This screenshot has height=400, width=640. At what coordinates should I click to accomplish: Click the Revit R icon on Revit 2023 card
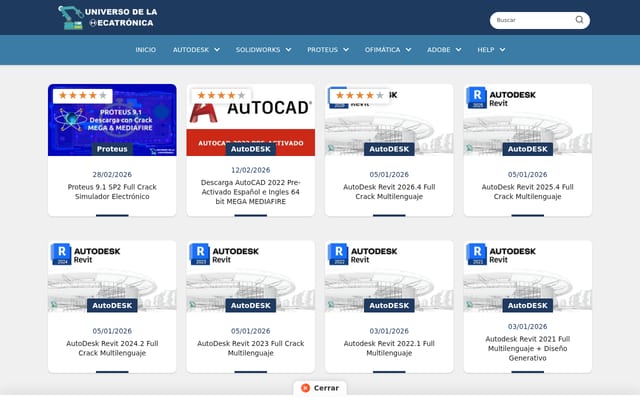pyautogui.click(x=200, y=253)
